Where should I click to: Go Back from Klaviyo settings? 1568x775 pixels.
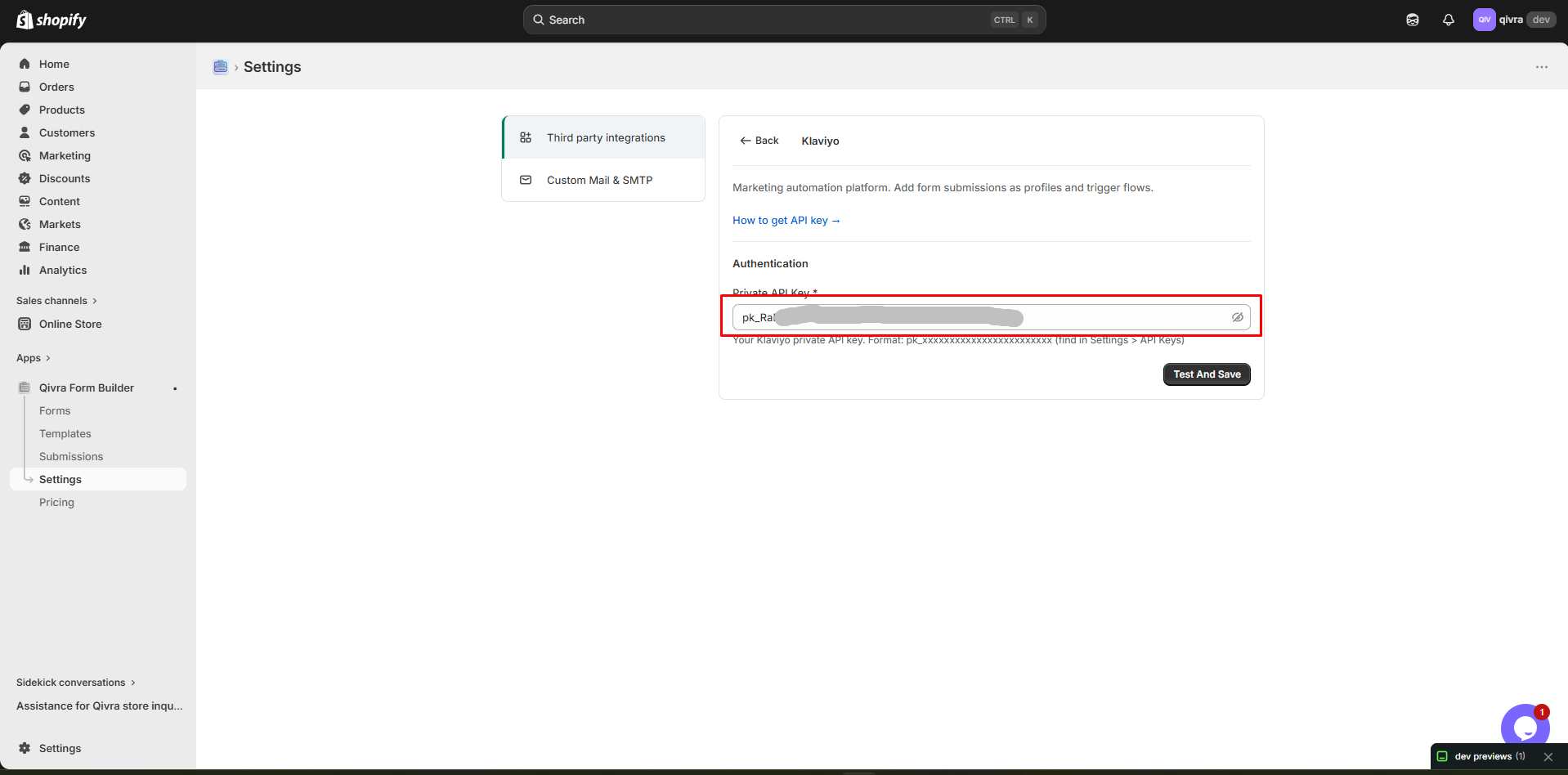tap(759, 141)
